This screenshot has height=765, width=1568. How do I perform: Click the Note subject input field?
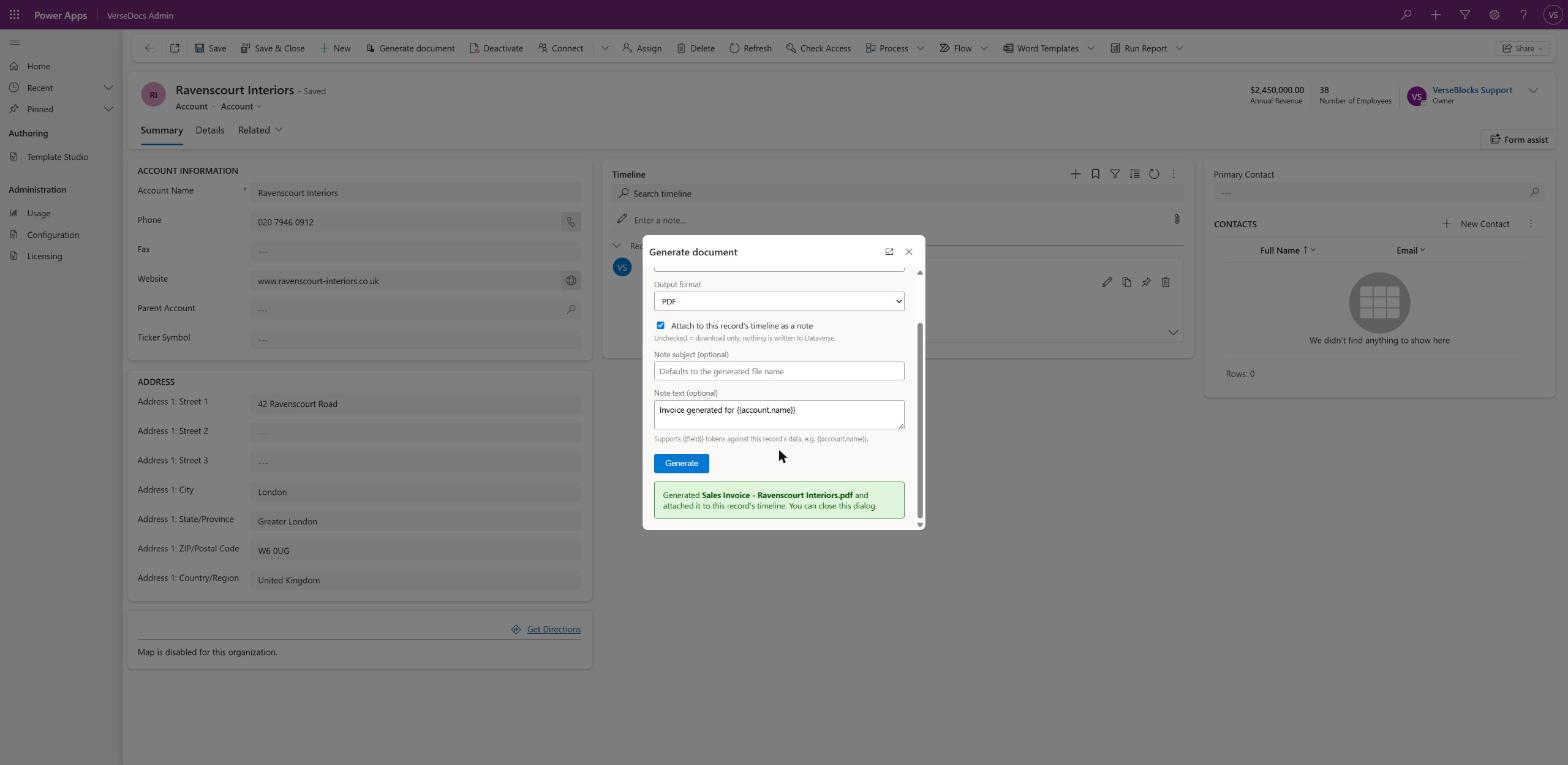(779, 371)
